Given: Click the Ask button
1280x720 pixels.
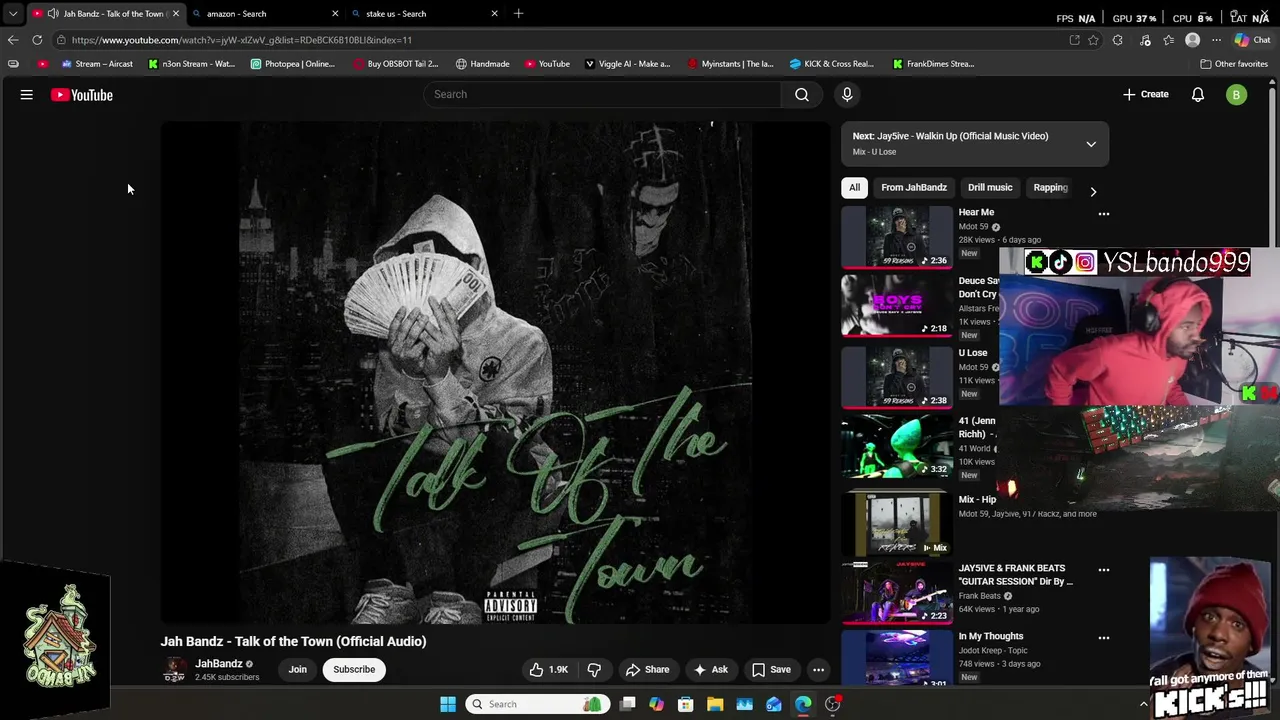Looking at the screenshot, I should point(710,670).
